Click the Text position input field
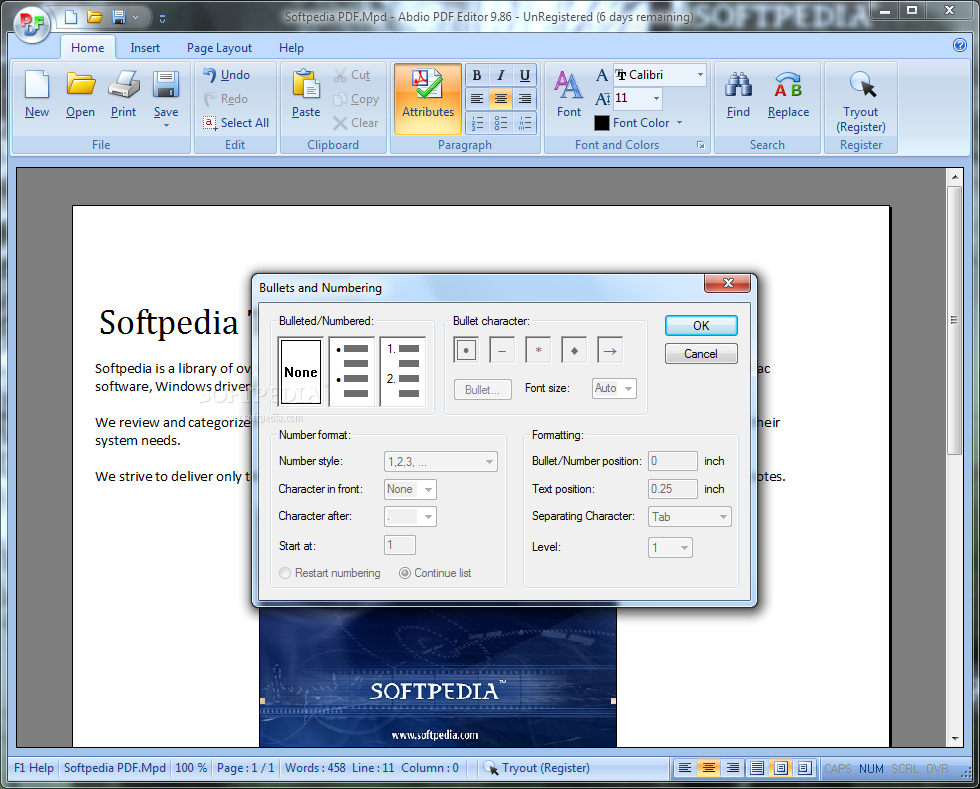 pos(672,489)
